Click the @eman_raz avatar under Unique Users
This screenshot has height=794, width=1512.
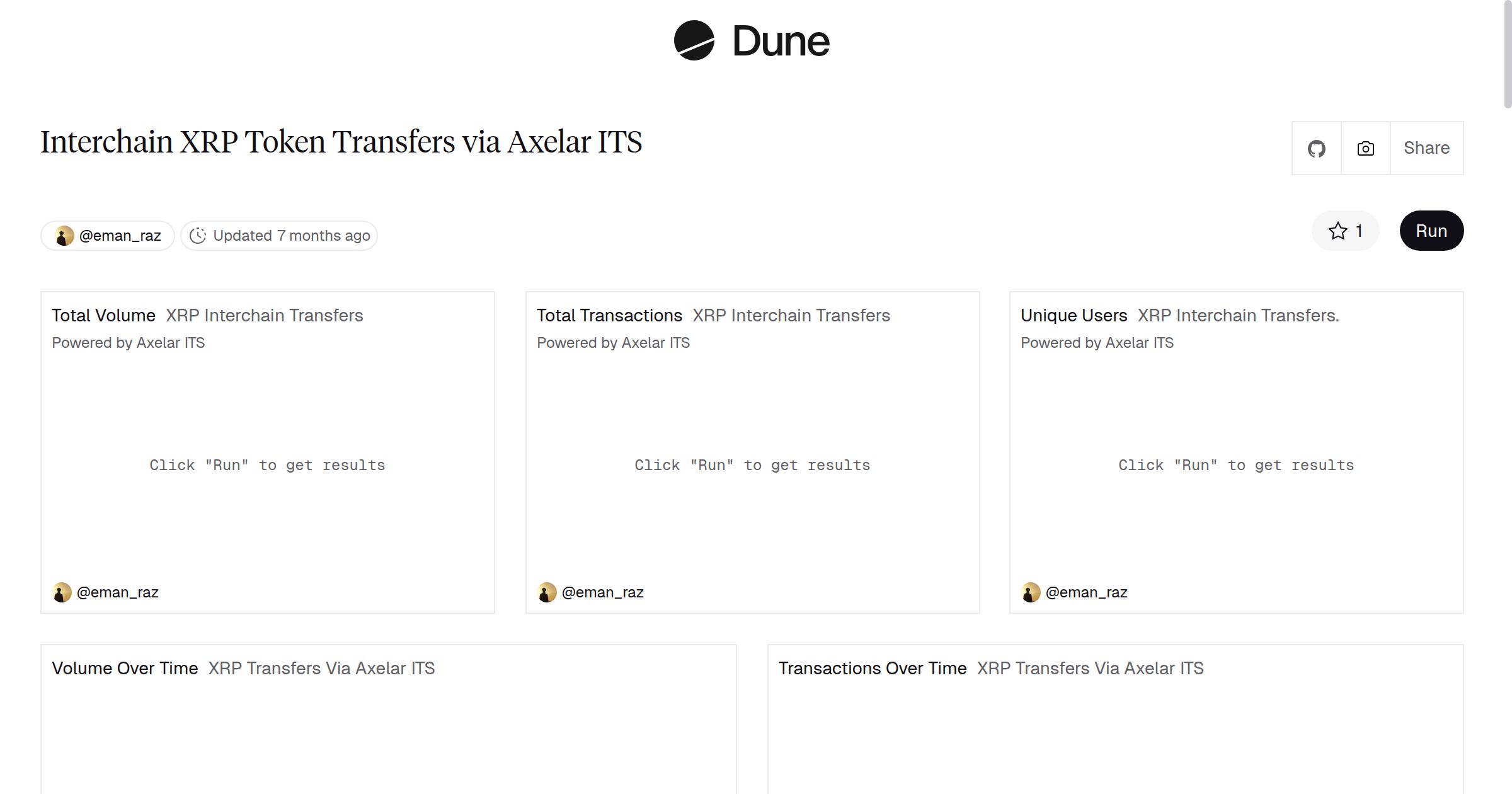pyautogui.click(x=1031, y=592)
